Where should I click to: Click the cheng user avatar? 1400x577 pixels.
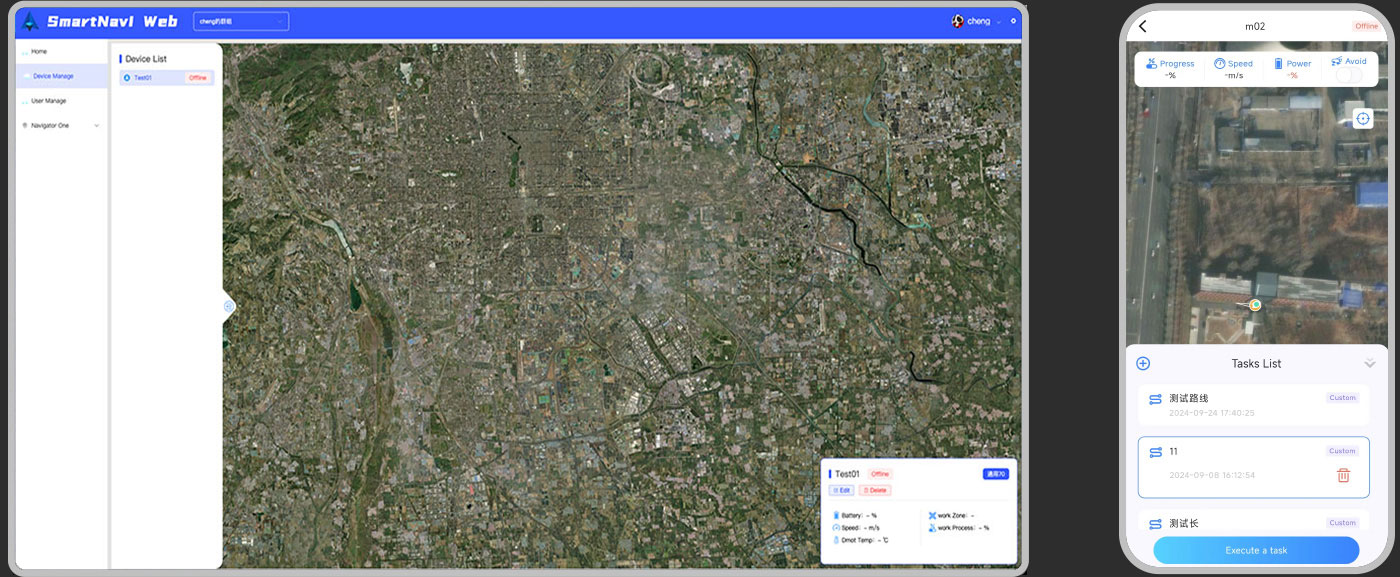(958, 21)
